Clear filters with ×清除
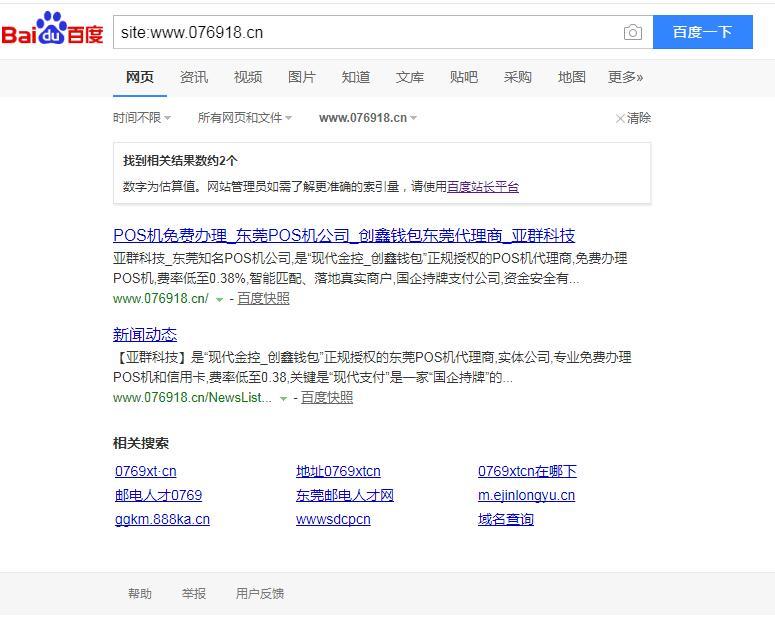The height and width of the screenshot is (629, 775). (633, 118)
